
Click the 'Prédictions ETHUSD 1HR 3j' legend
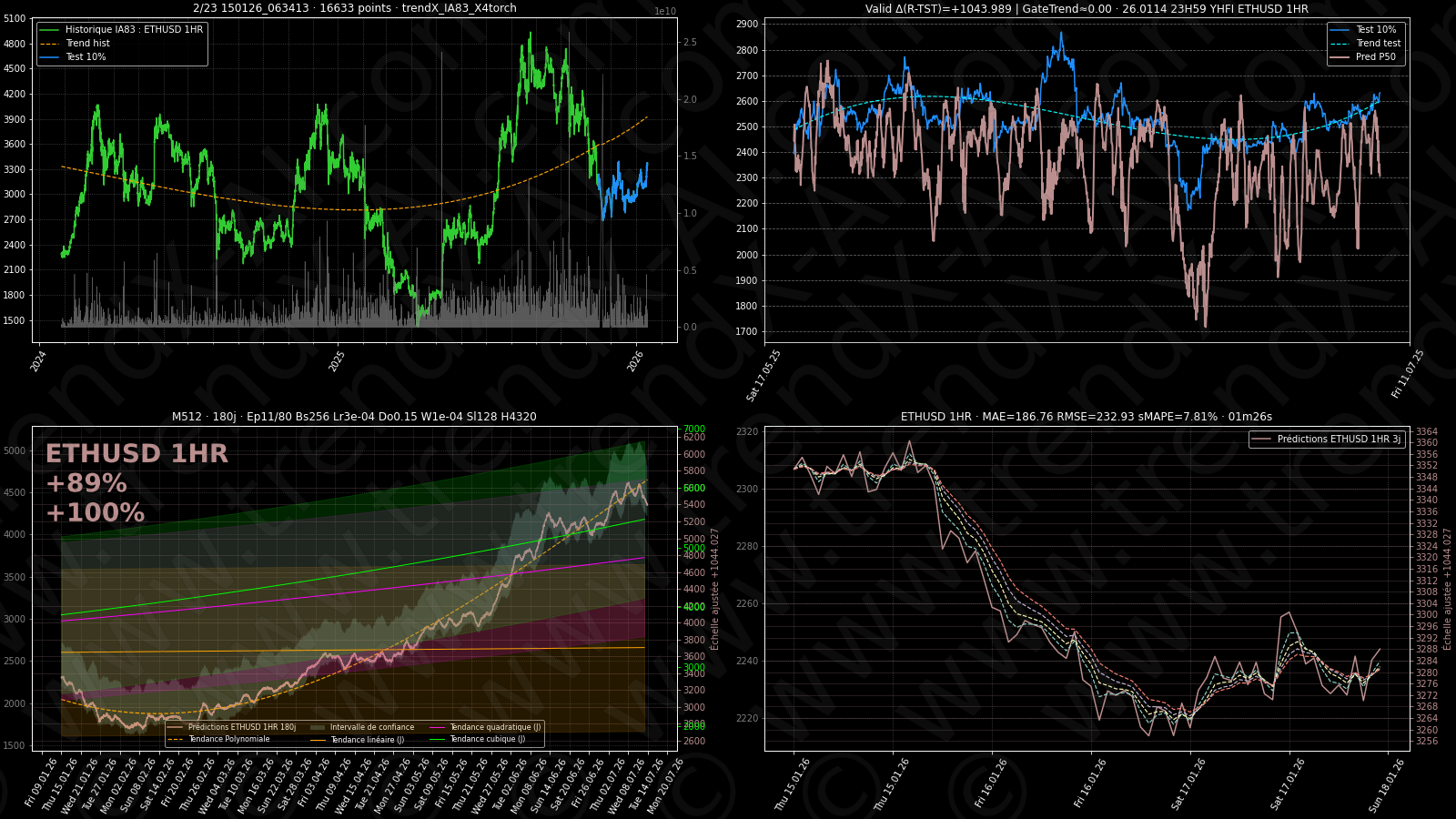pos(1338,440)
